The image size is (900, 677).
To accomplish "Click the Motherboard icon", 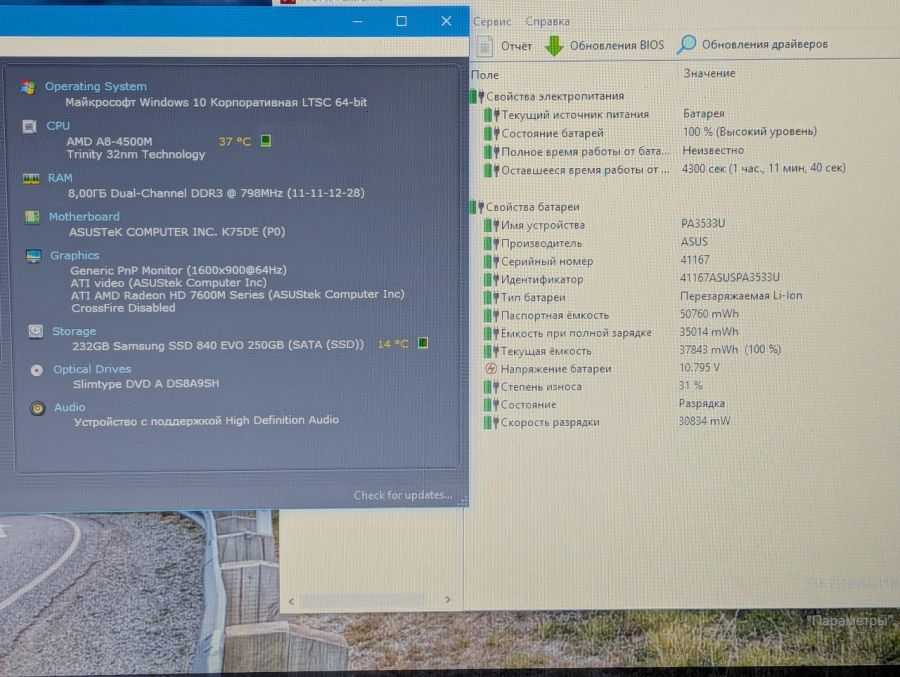I will pyautogui.click(x=32, y=217).
